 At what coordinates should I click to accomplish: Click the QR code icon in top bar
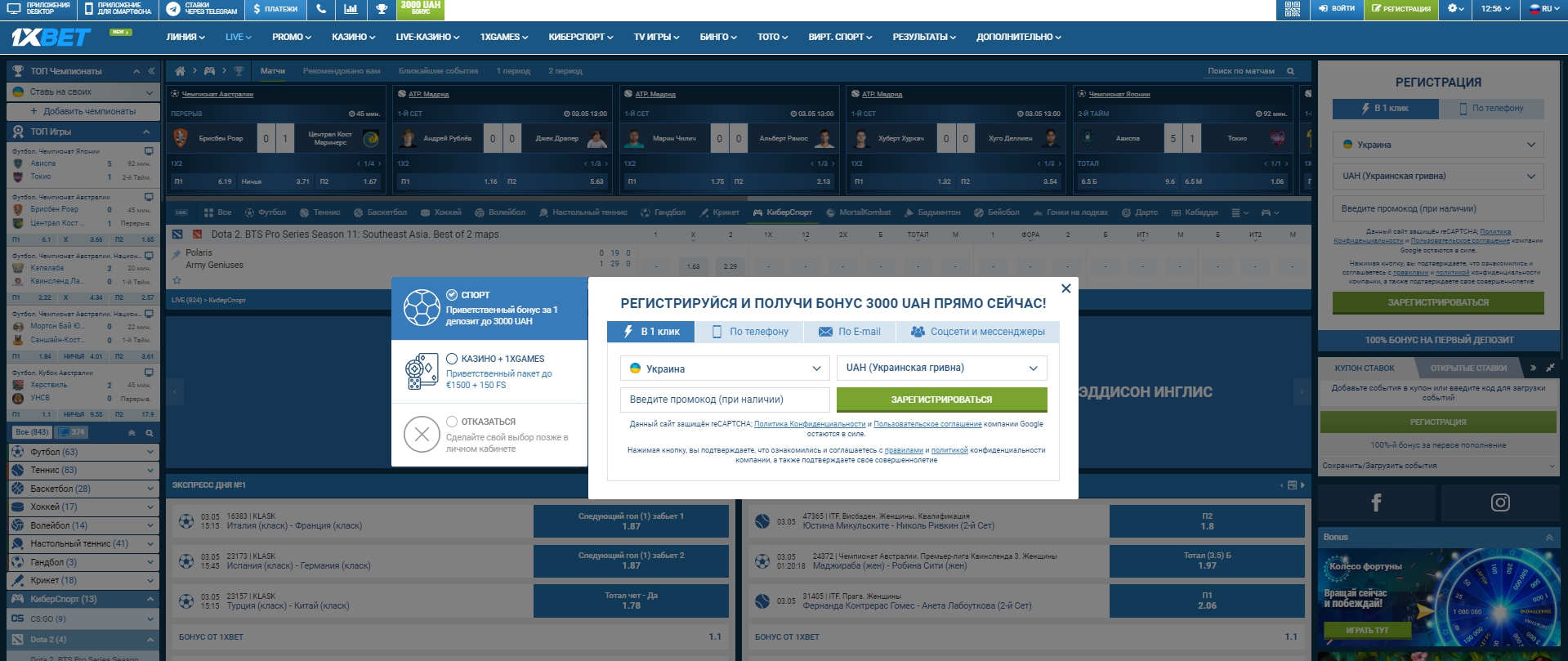(x=1292, y=9)
